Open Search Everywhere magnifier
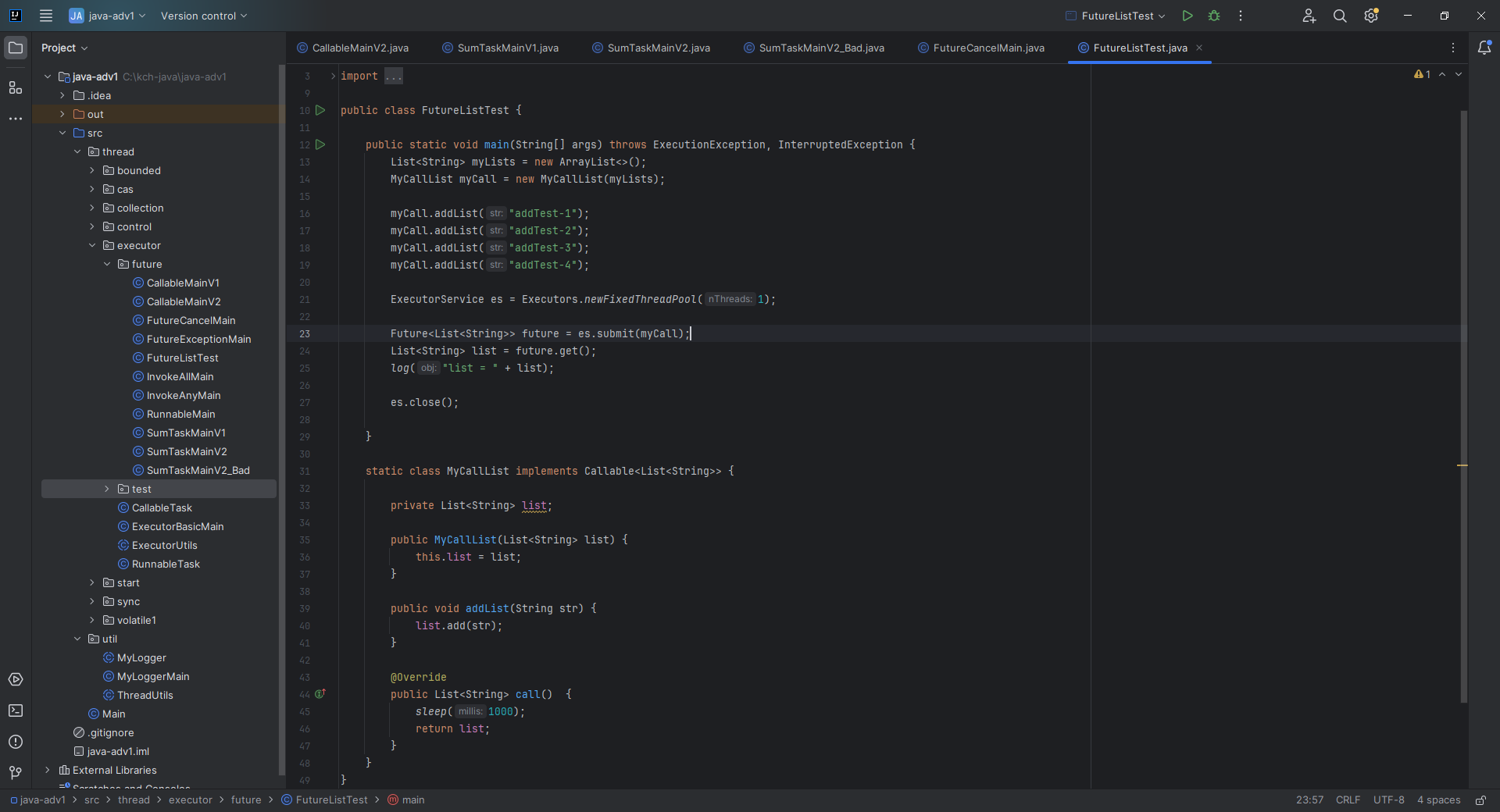The image size is (1500, 812). click(x=1340, y=16)
